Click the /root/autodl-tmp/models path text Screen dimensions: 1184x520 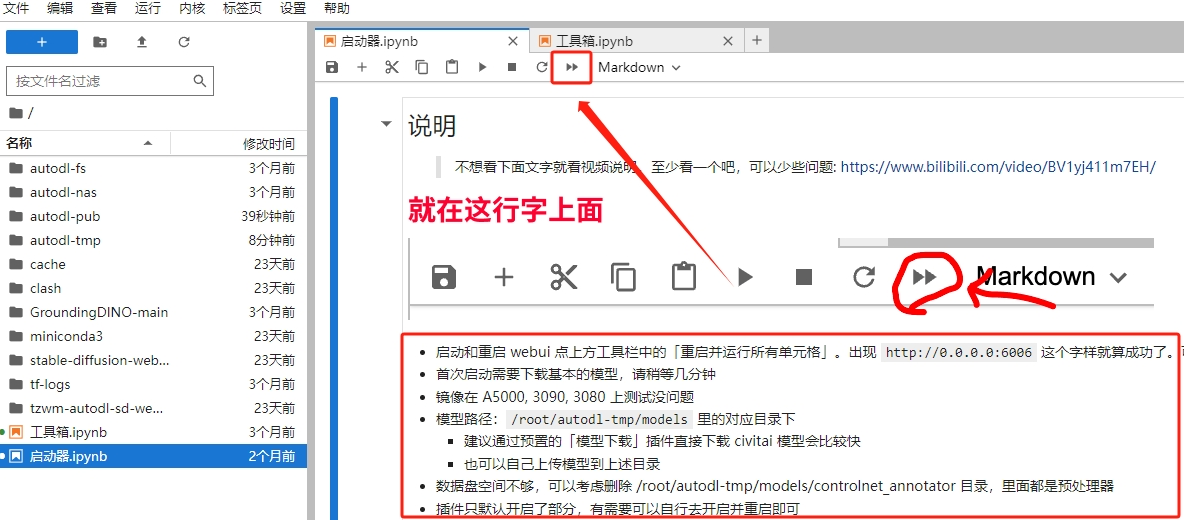[x=599, y=419]
